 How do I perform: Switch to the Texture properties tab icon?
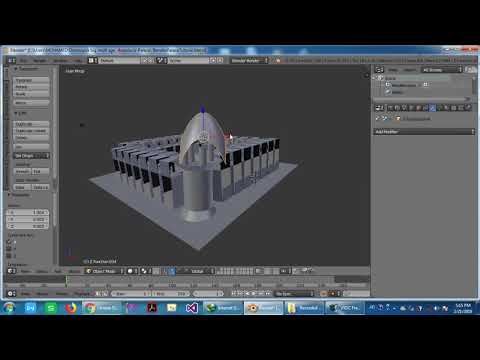(x=454, y=108)
